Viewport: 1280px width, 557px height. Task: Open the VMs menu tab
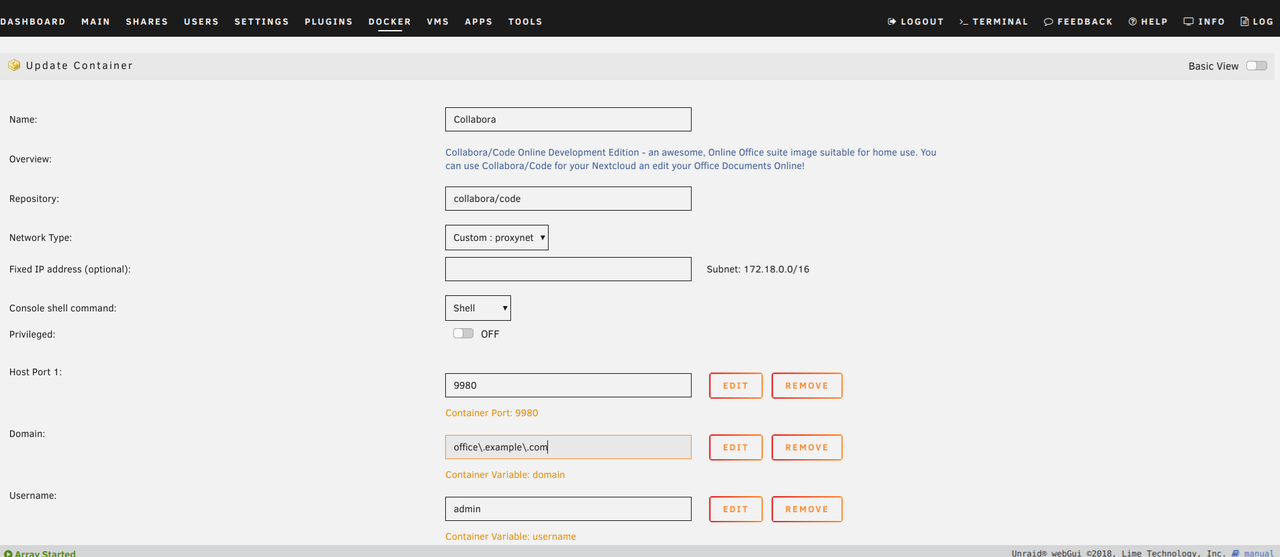(x=437, y=21)
